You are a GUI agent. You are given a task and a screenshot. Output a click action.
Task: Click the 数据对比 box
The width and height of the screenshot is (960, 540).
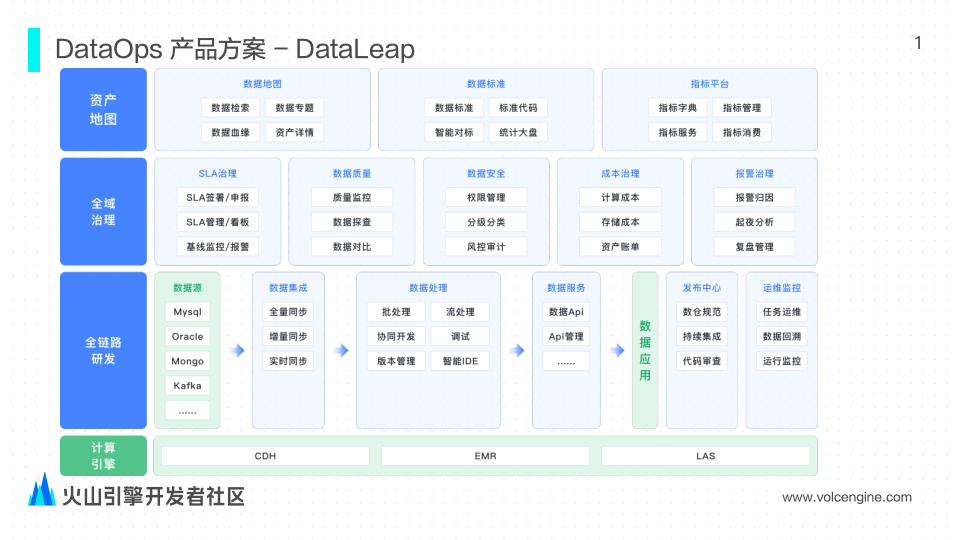tap(352, 247)
